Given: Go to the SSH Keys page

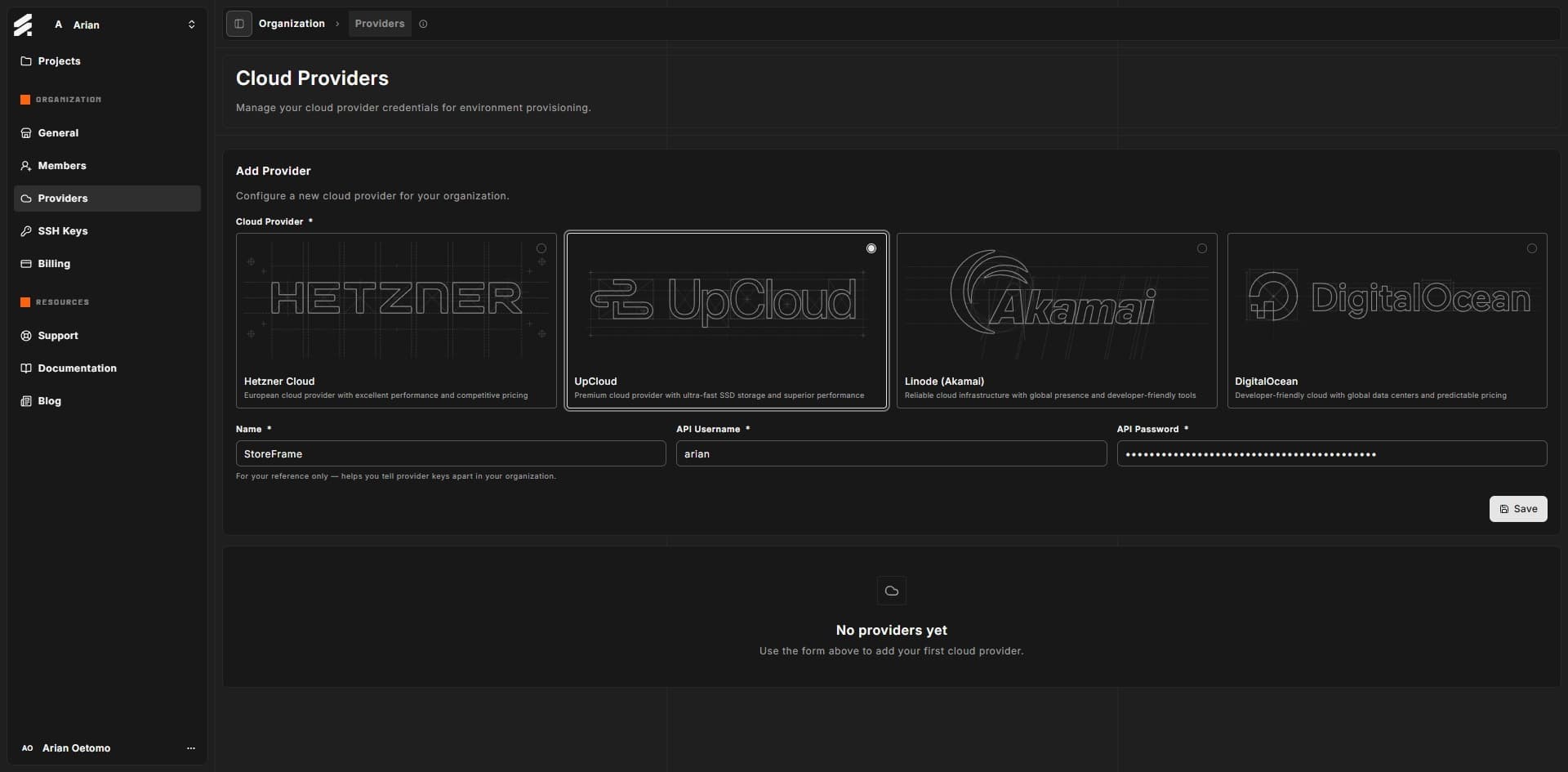Looking at the screenshot, I should click(x=107, y=231).
